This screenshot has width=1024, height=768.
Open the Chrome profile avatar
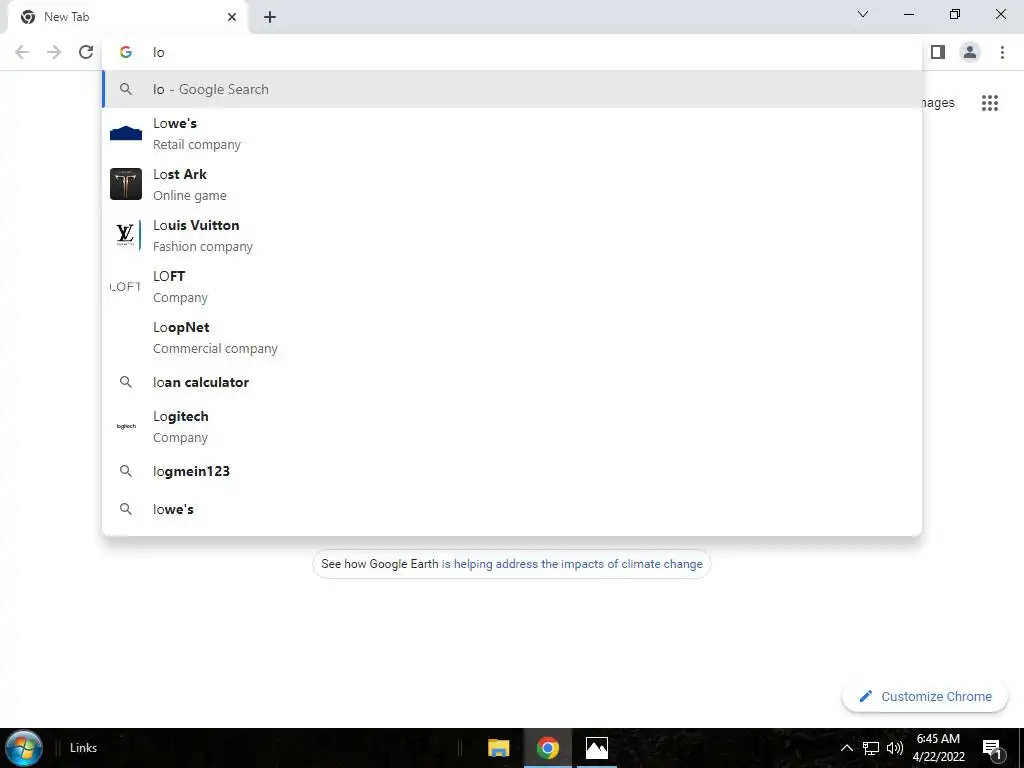click(970, 52)
